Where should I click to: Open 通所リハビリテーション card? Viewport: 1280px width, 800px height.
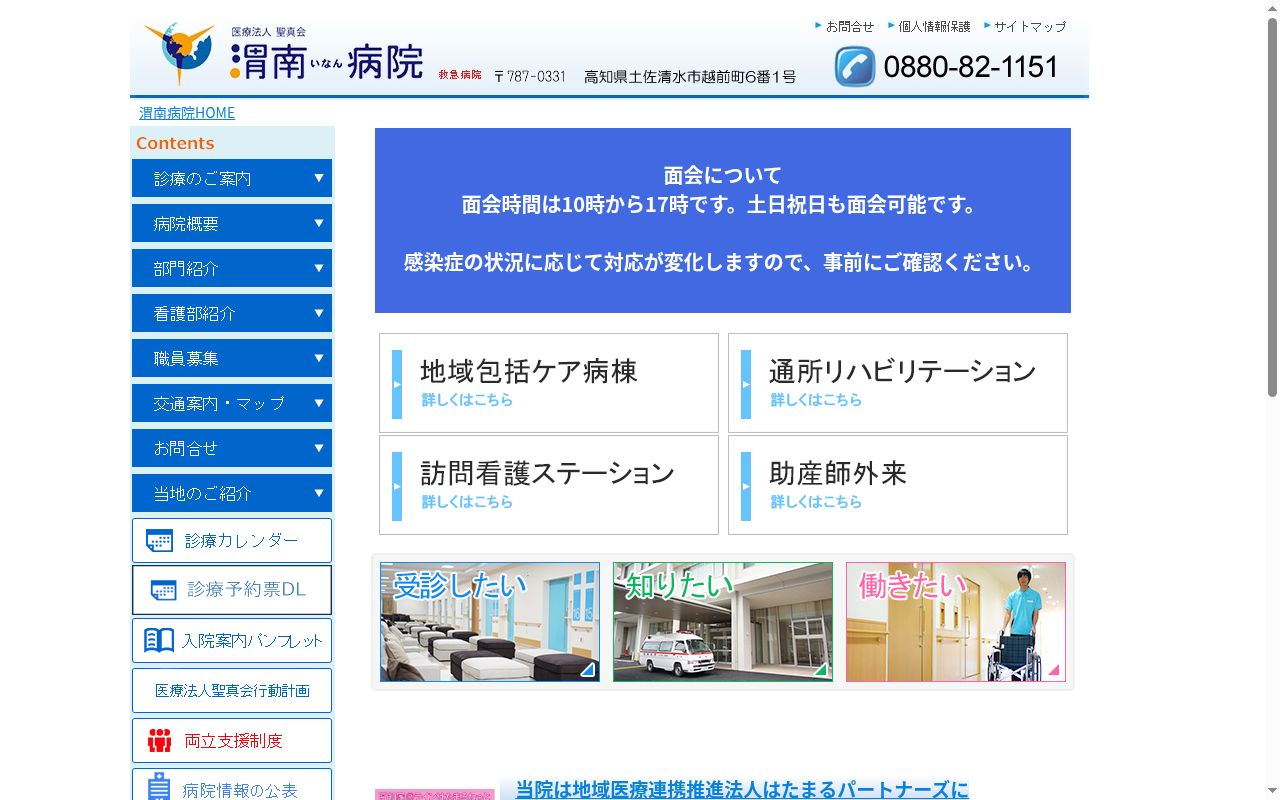tap(898, 383)
